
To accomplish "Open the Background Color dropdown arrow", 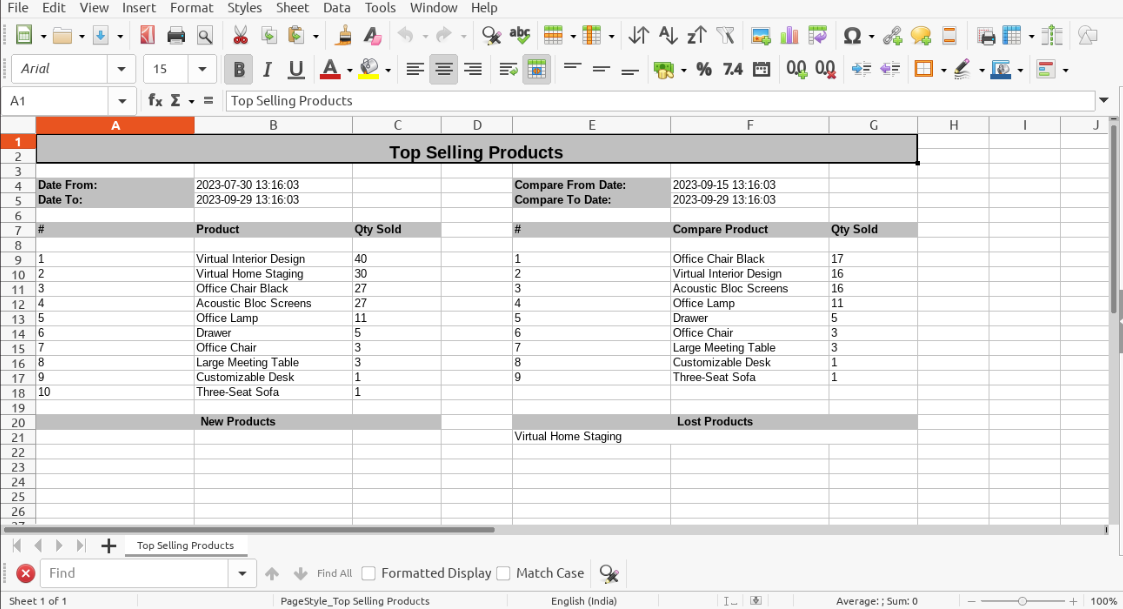I will click(388, 70).
